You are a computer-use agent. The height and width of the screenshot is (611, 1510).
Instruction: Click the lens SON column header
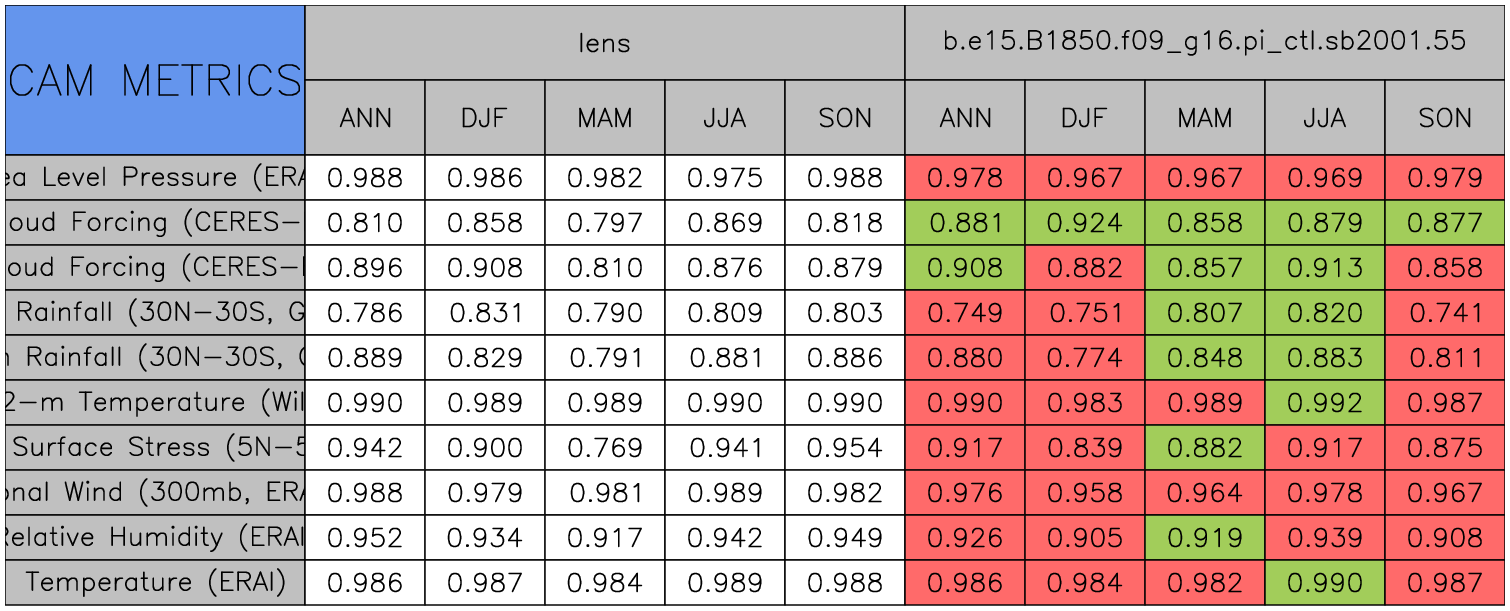[x=845, y=118]
